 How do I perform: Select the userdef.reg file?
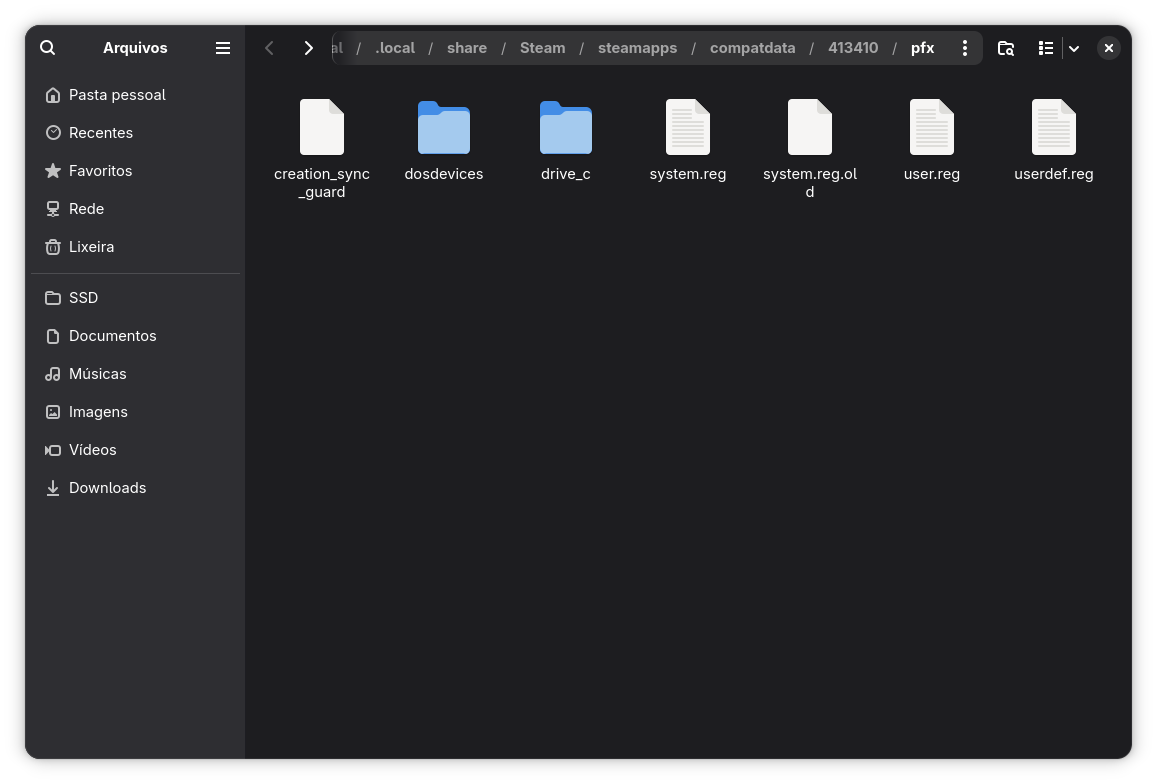pyautogui.click(x=1054, y=141)
